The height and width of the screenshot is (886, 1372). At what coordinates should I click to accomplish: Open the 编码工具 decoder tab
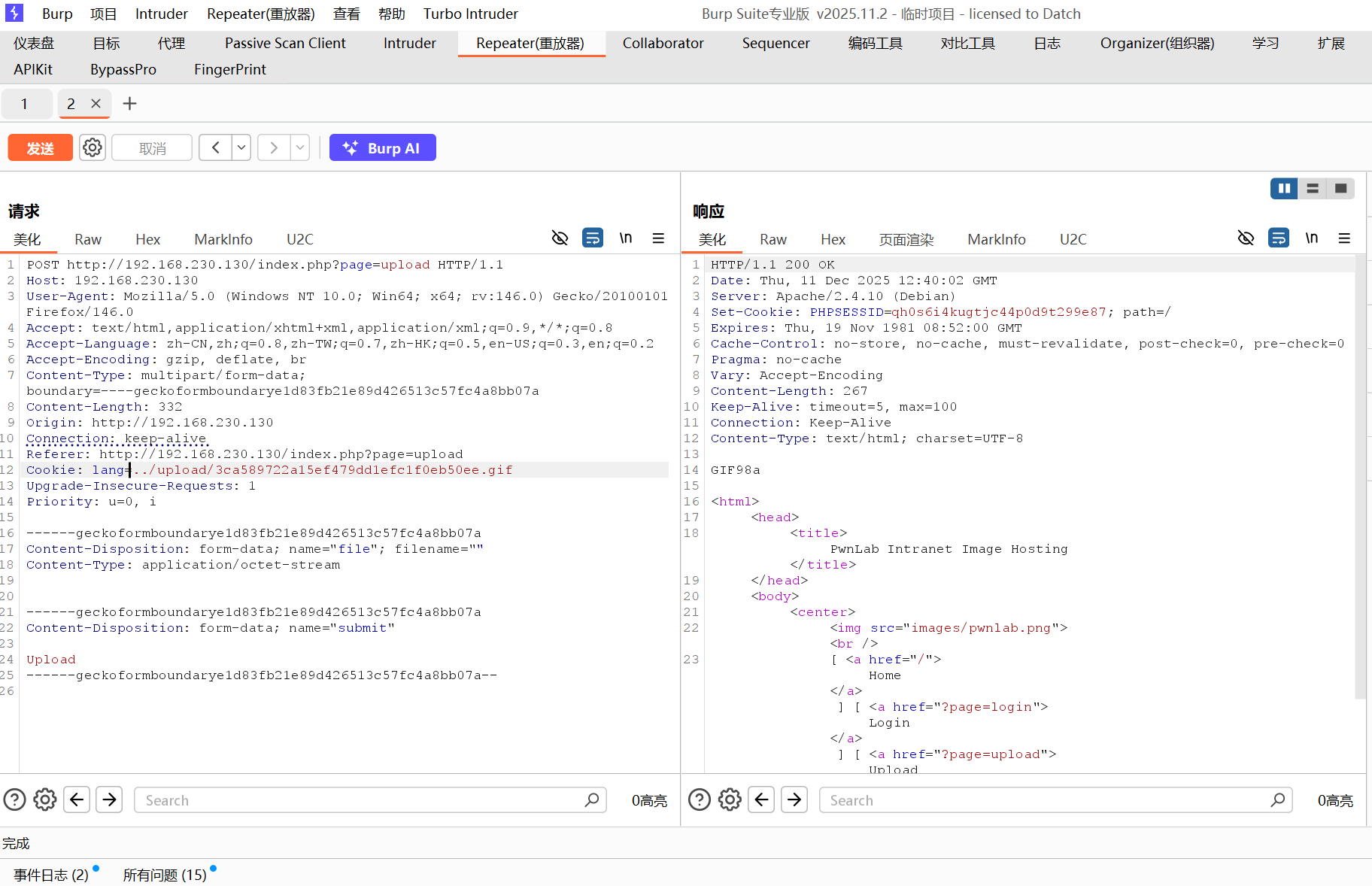(x=876, y=43)
